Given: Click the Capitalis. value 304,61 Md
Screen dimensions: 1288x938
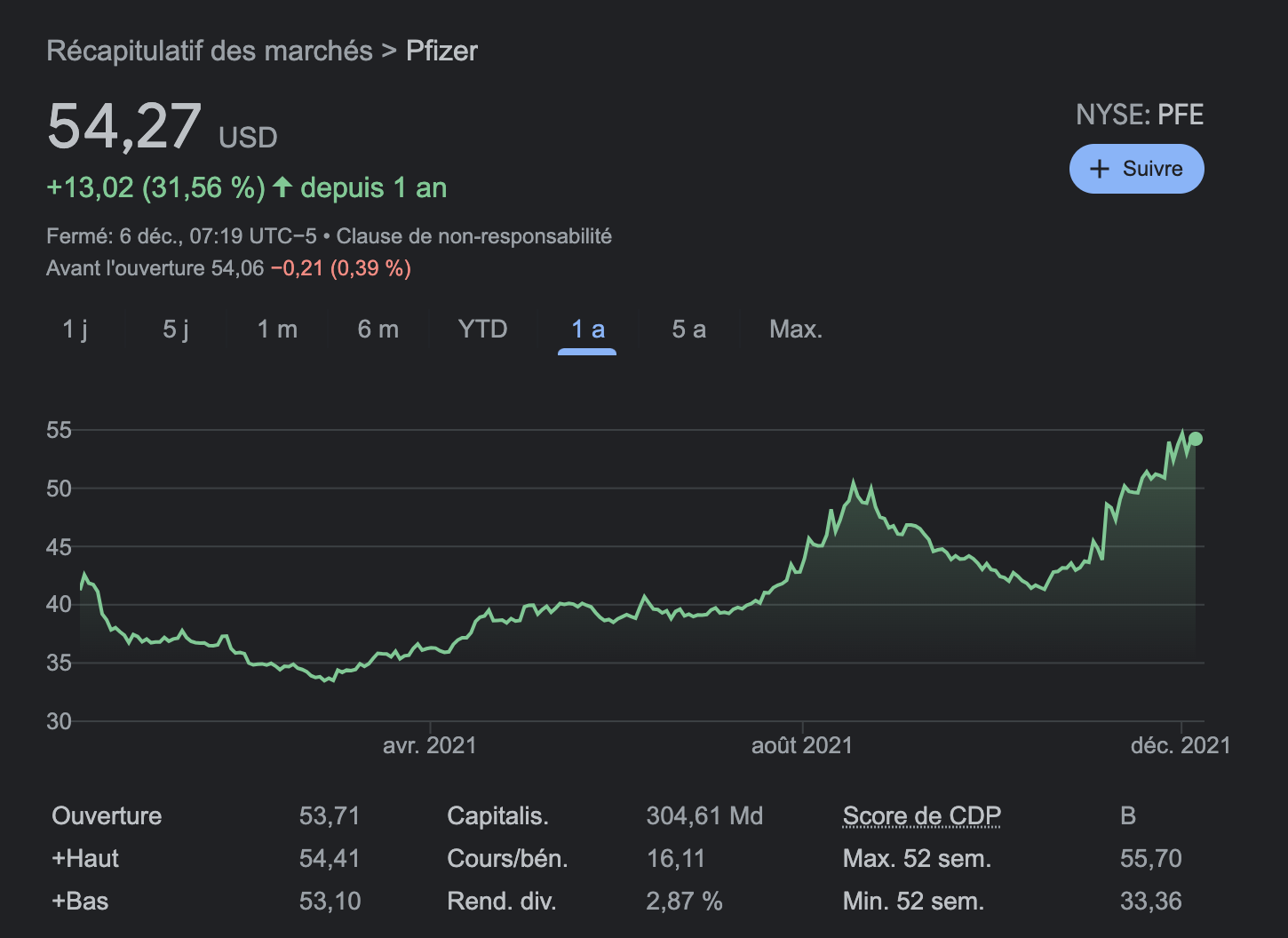Looking at the screenshot, I should click(x=704, y=815).
